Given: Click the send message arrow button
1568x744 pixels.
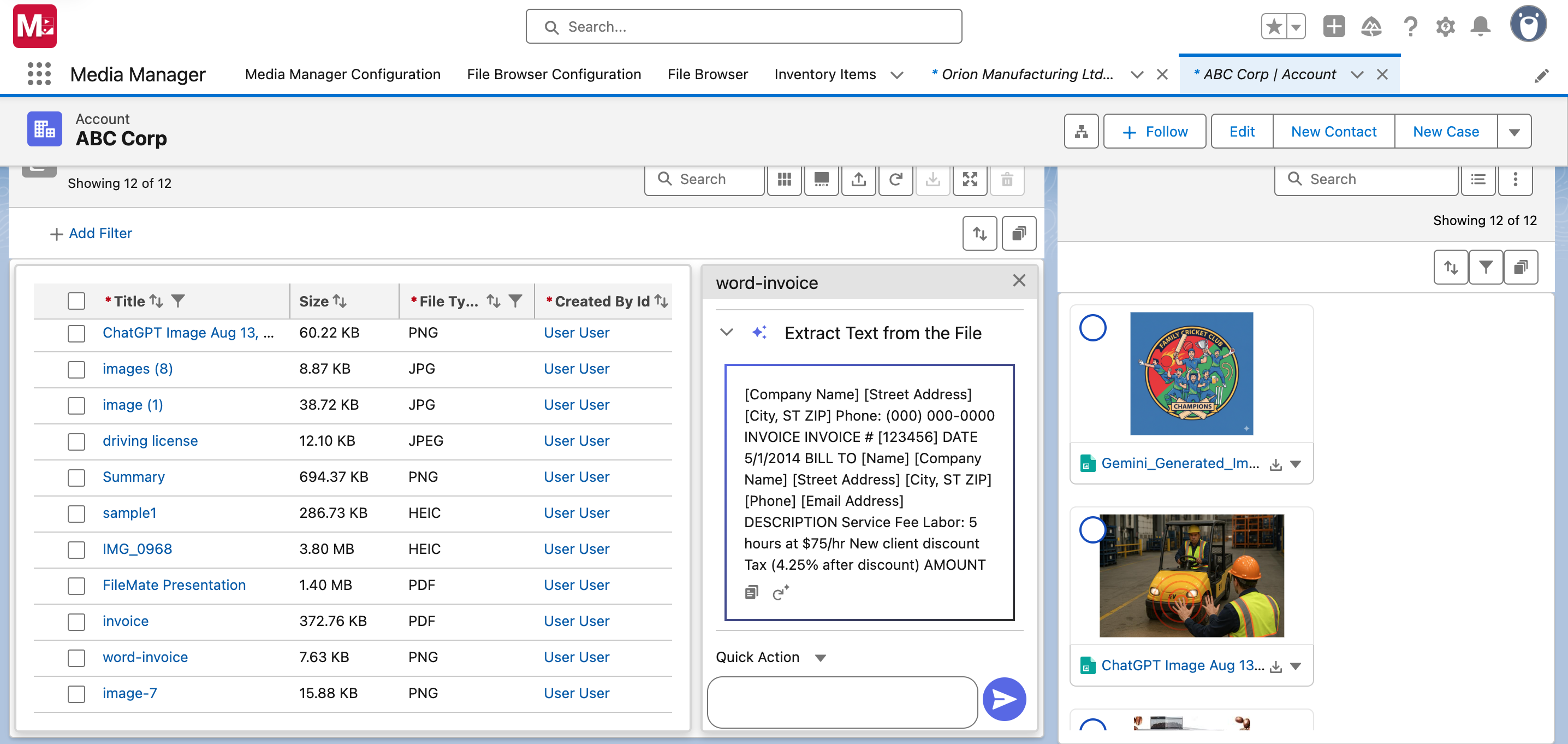Looking at the screenshot, I should [x=1003, y=699].
